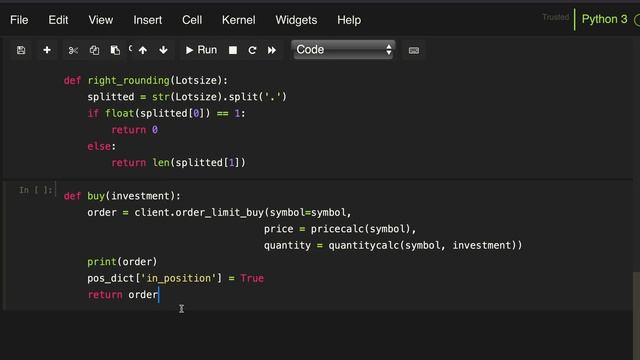Open the Cell menu

192,20
